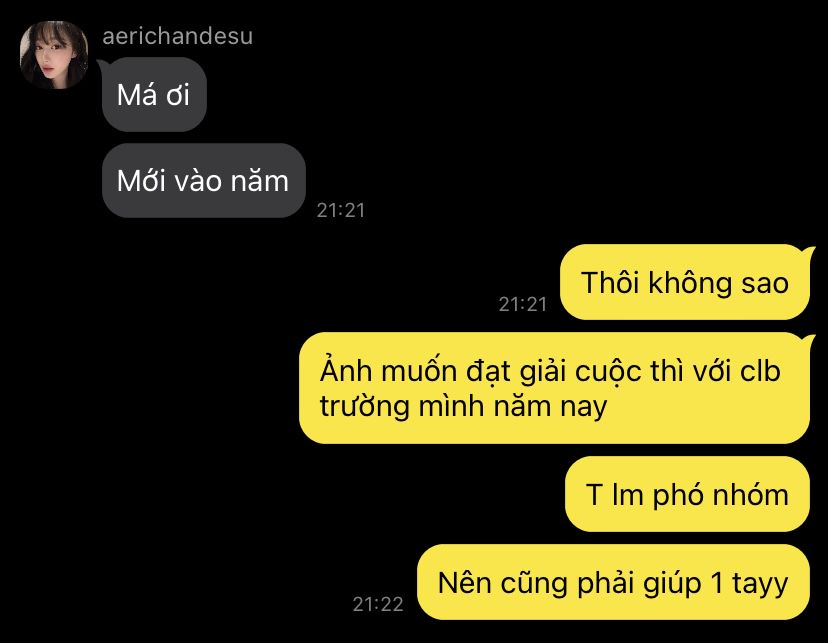Tap the aerichandesu username label
Image resolution: width=828 pixels, height=643 pixels.
(177, 36)
